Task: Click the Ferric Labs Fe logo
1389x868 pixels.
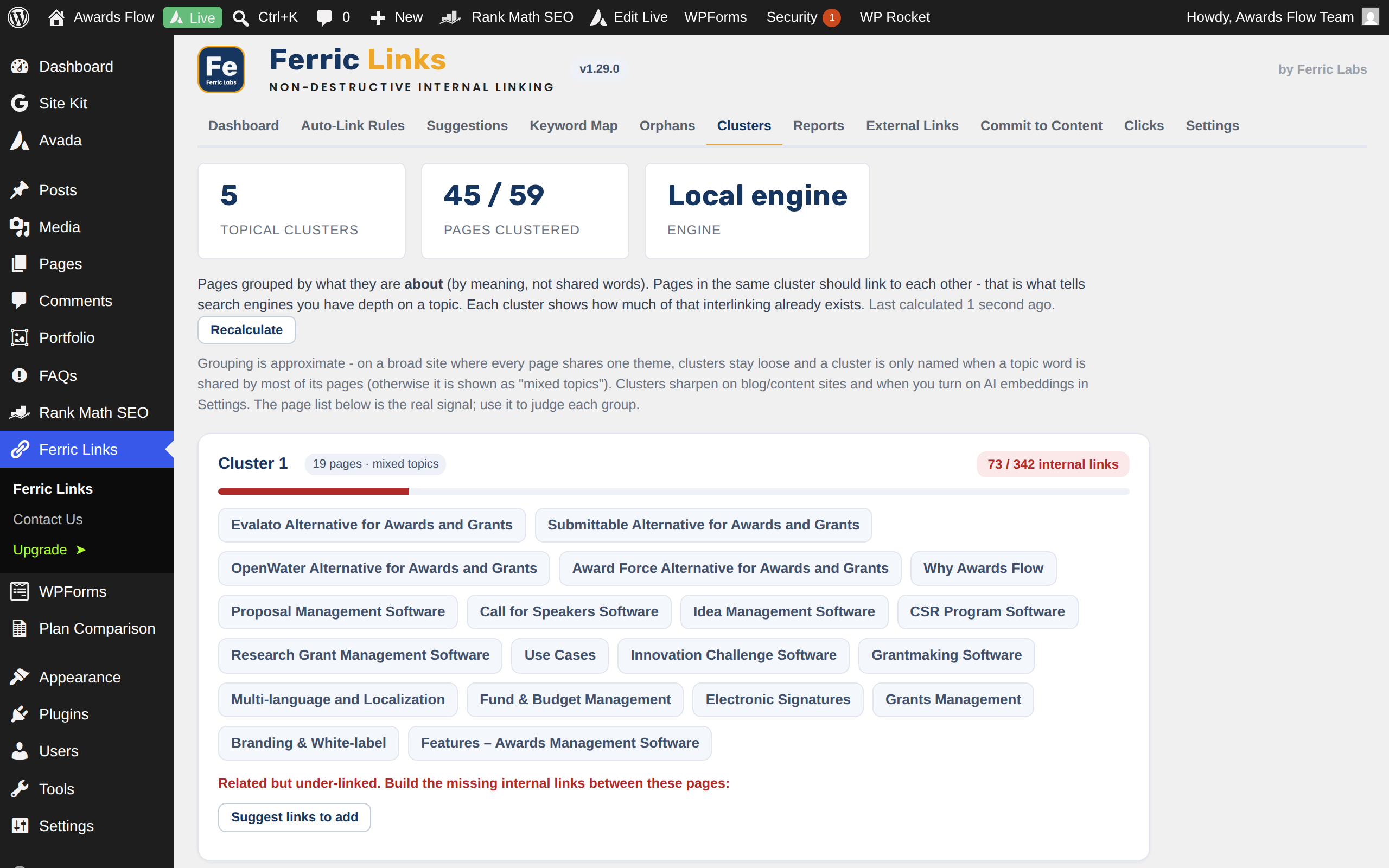Action: [221, 69]
